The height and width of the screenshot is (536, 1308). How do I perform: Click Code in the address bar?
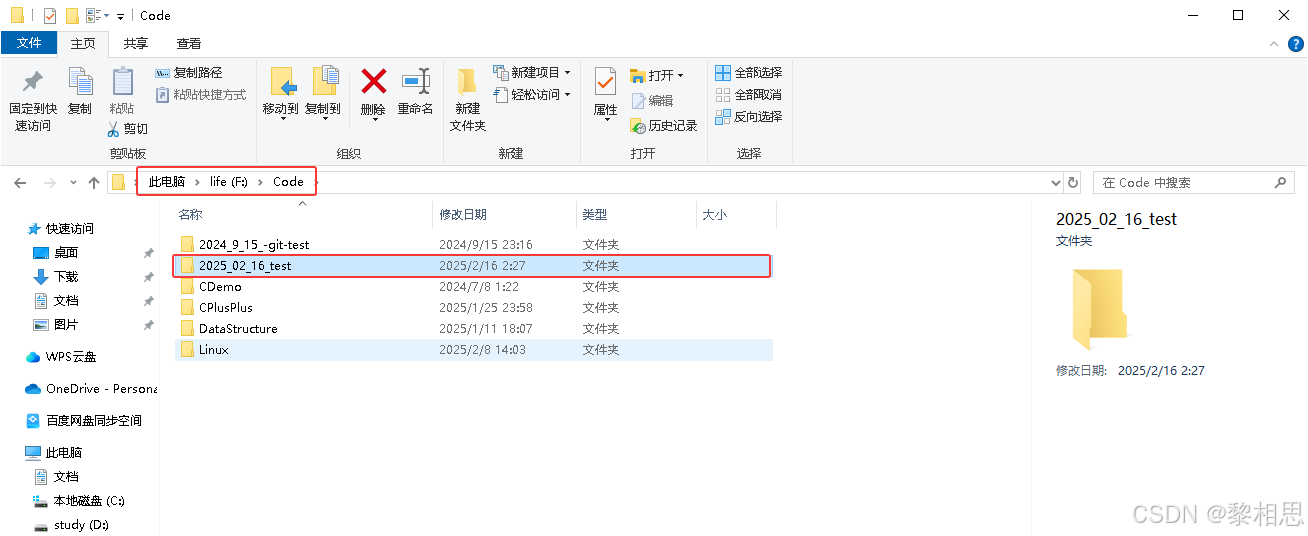[x=288, y=182]
